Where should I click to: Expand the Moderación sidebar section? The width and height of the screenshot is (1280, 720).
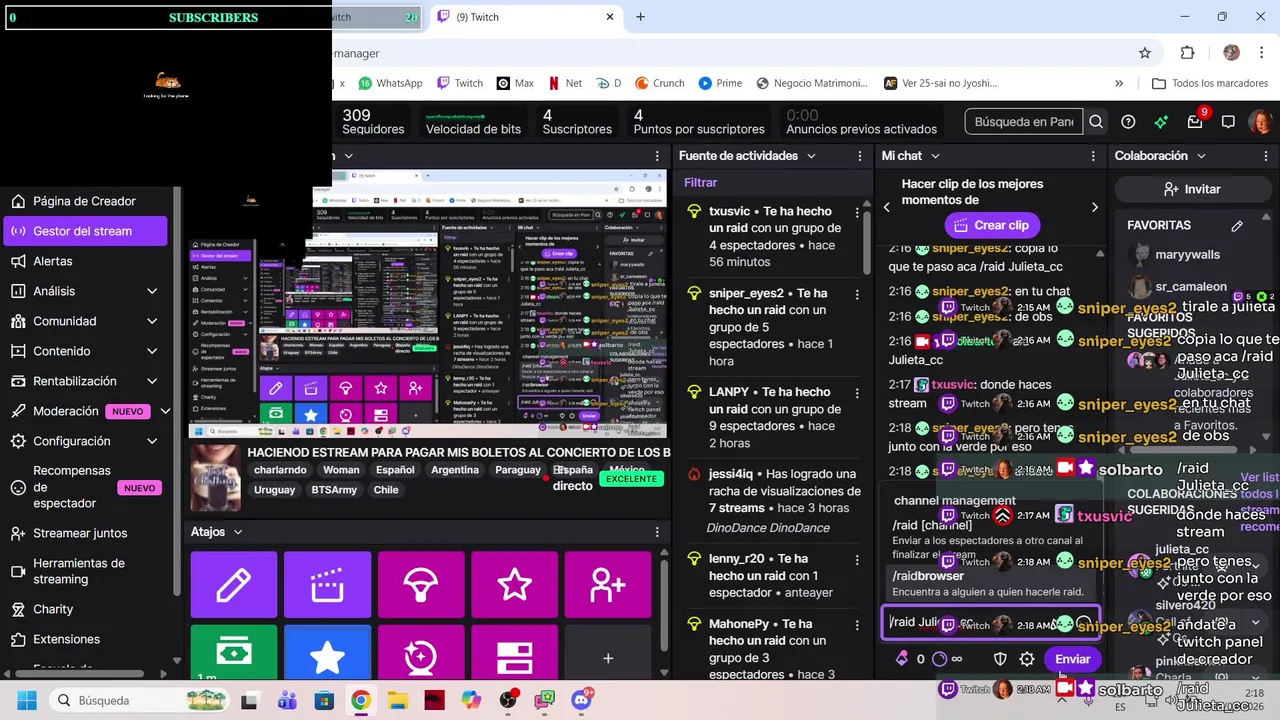(x=165, y=411)
